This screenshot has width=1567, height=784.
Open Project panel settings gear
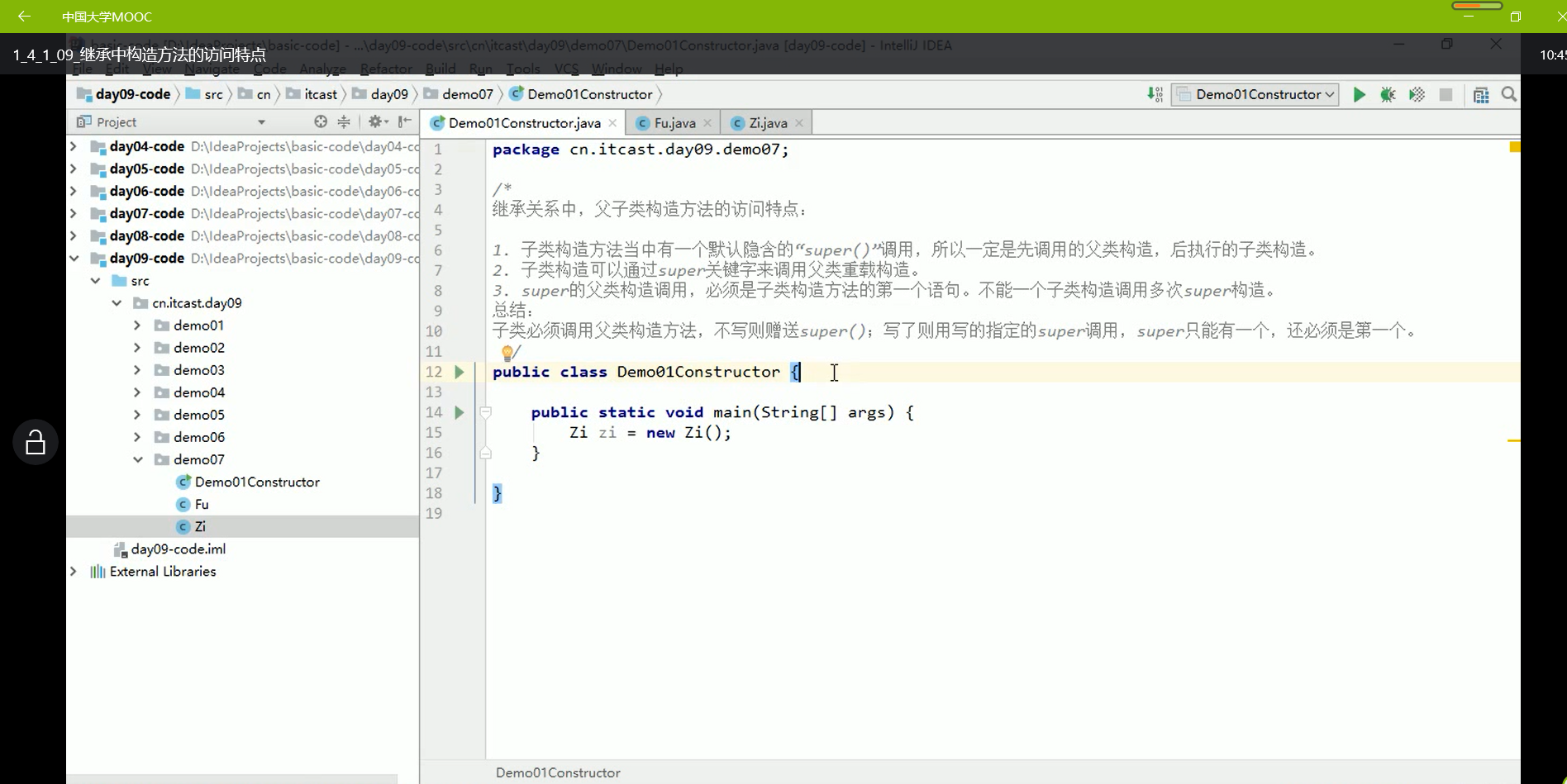pyautogui.click(x=378, y=121)
